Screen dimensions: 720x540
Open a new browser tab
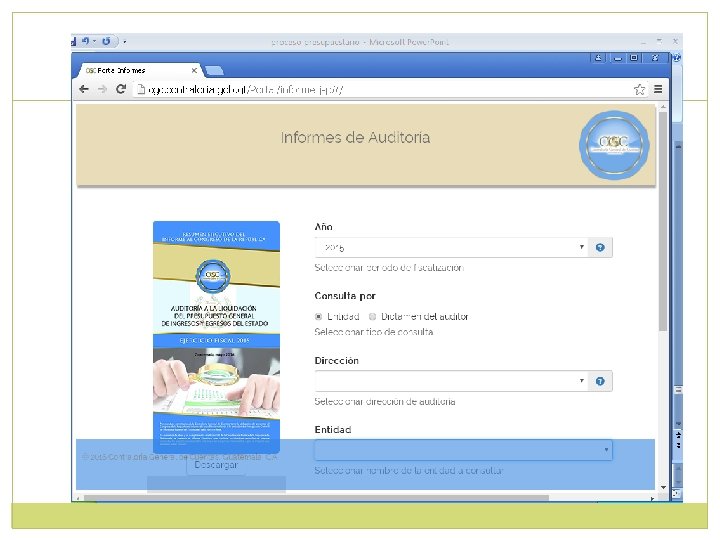tap(214, 71)
